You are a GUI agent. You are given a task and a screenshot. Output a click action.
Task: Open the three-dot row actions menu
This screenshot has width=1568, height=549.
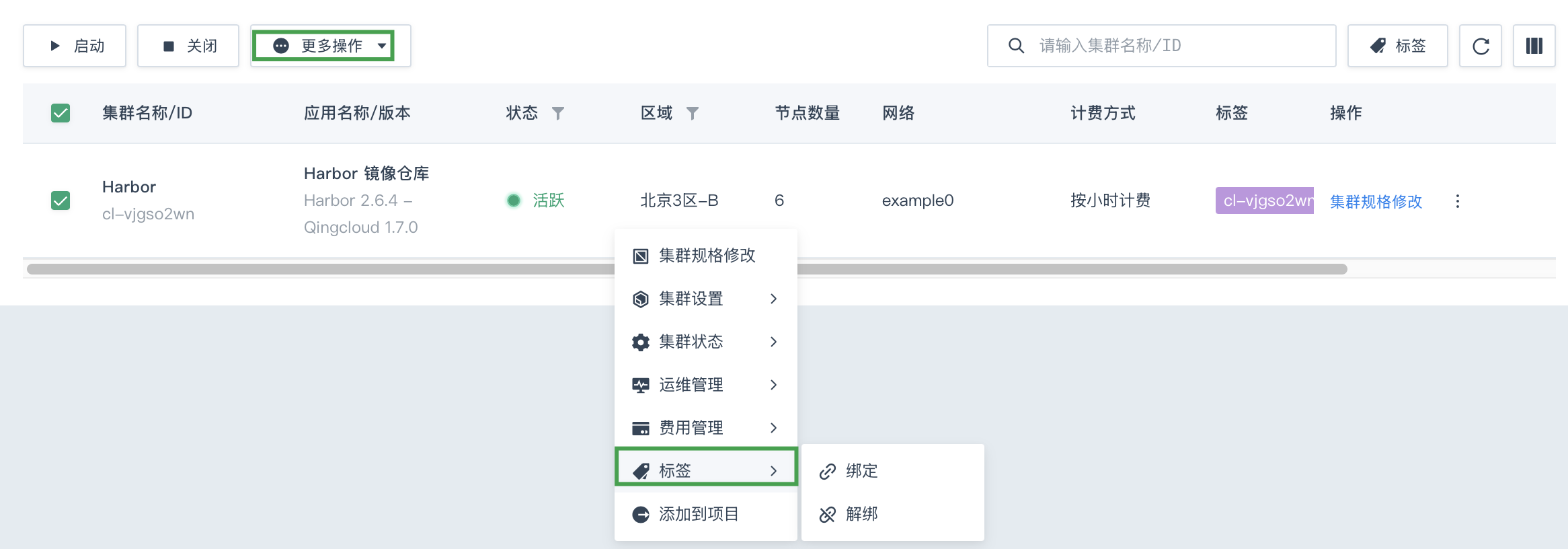click(1457, 200)
